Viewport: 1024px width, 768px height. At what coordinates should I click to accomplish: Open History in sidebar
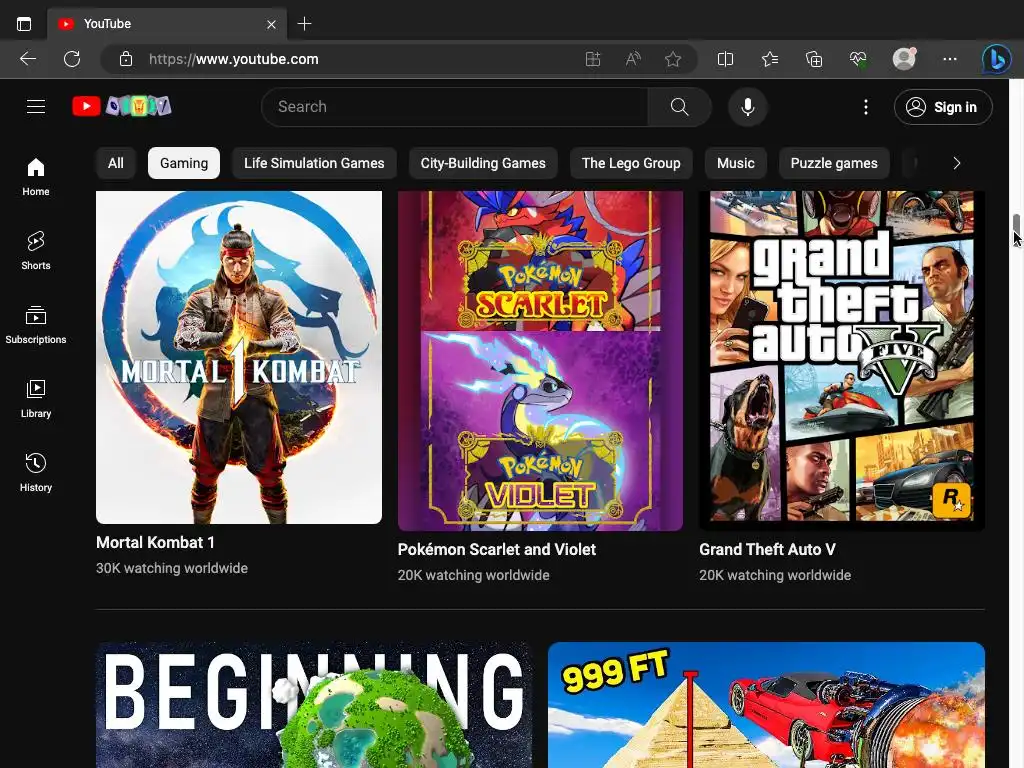click(36, 472)
